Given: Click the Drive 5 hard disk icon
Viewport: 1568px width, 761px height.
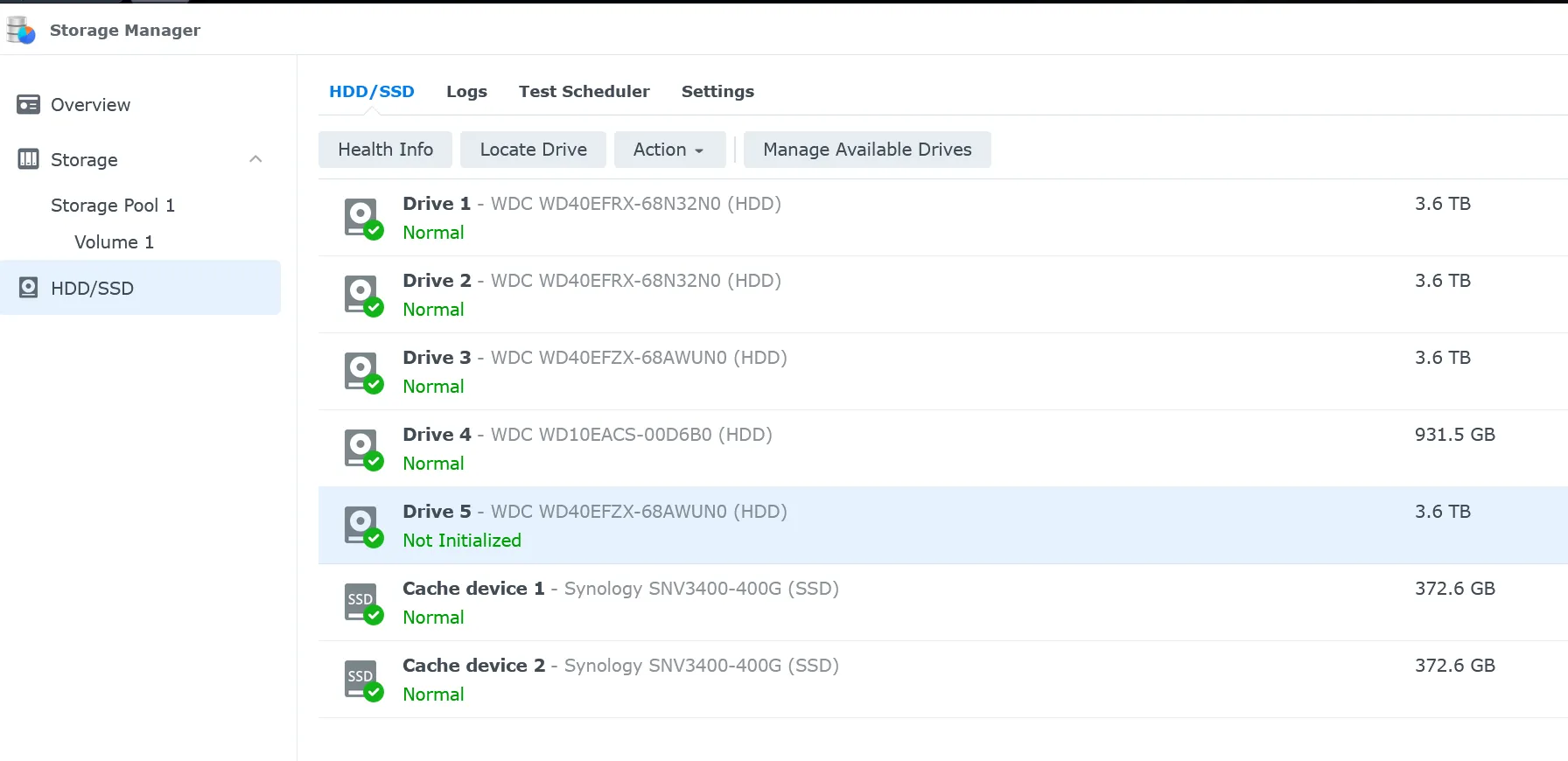Looking at the screenshot, I should coord(363,526).
